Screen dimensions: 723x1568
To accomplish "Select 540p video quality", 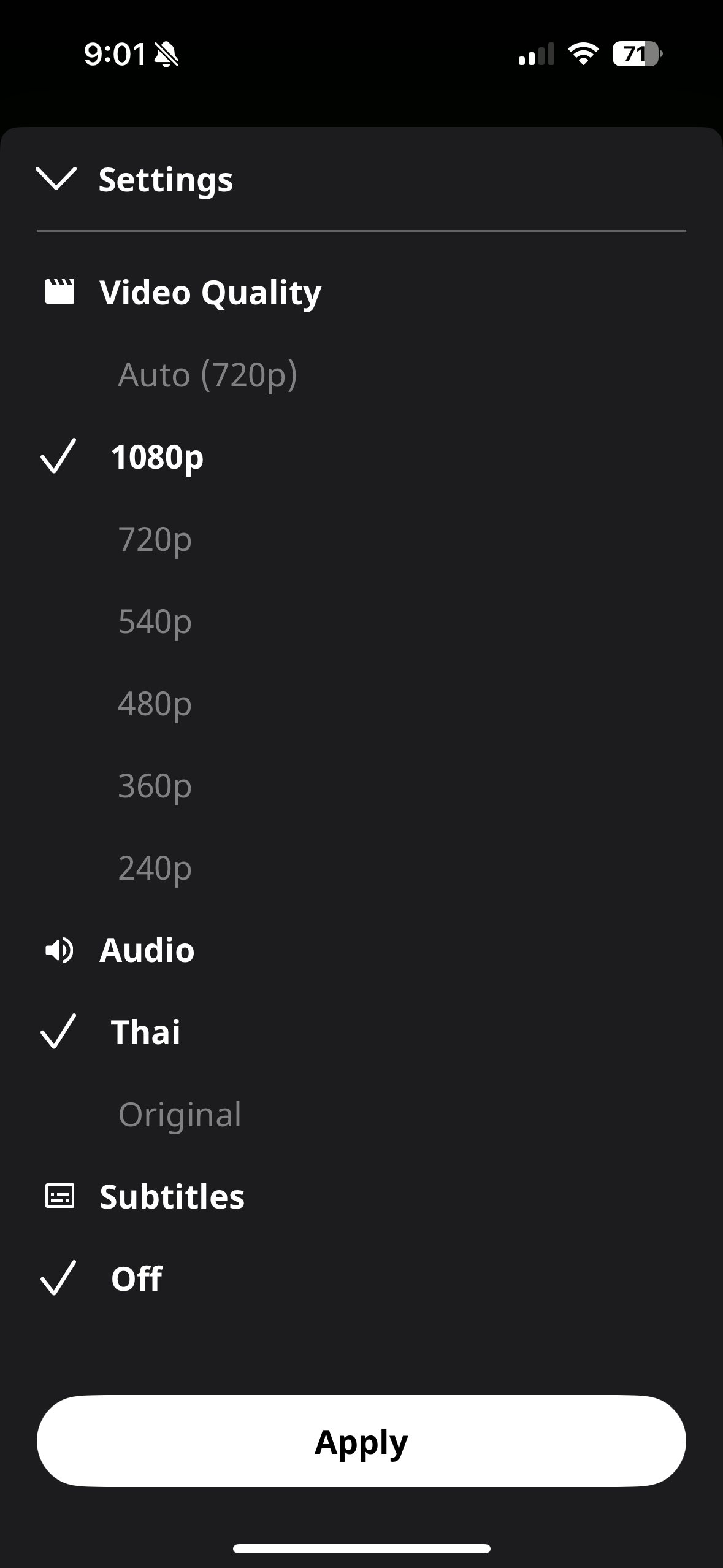I will point(155,621).
